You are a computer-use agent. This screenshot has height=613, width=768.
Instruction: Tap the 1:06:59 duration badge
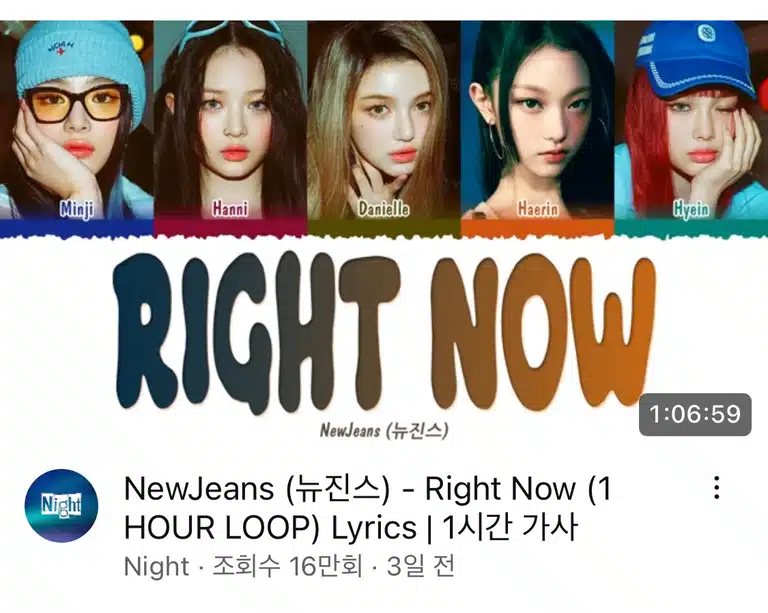pyautogui.click(x=695, y=414)
